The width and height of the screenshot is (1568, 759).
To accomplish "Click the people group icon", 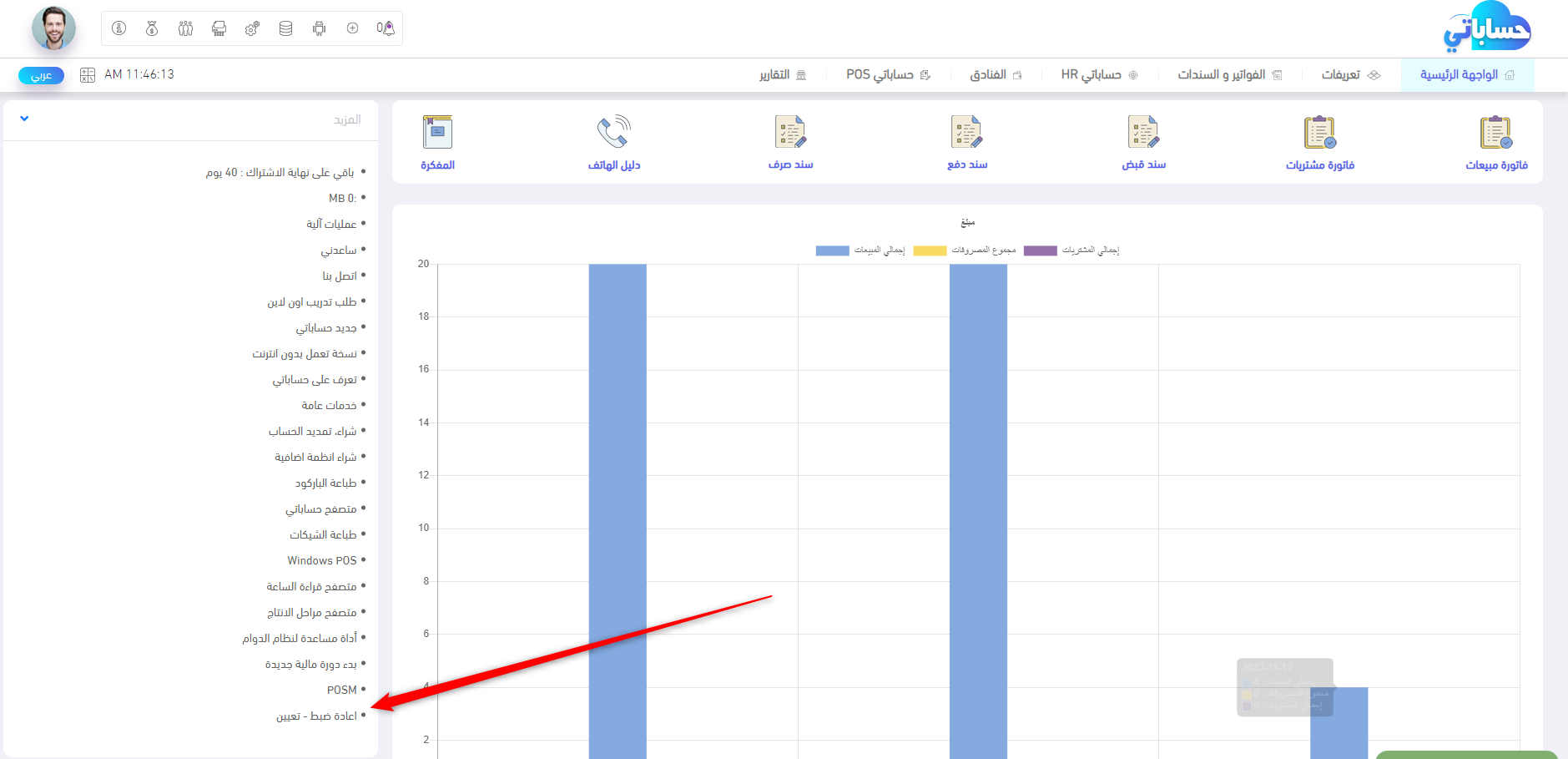I will (185, 28).
